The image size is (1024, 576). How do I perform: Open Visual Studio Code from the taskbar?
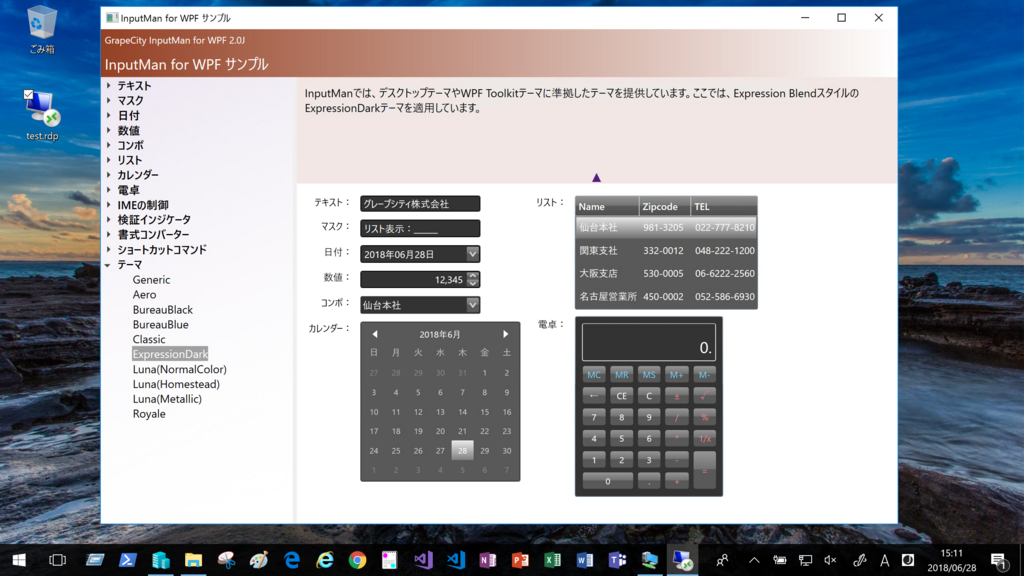tap(456, 560)
